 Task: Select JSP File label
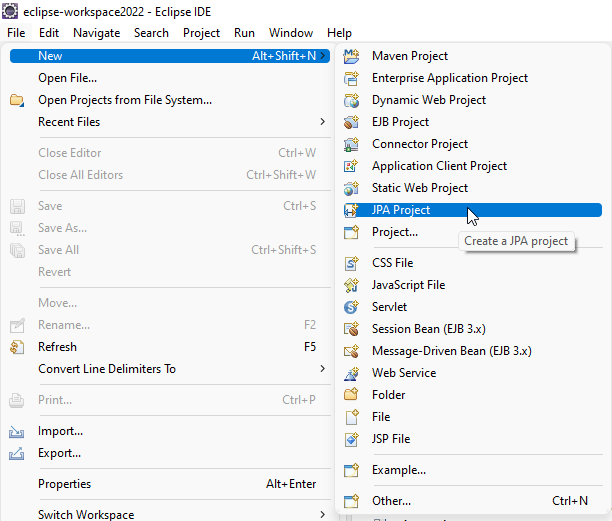pyautogui.click(x=391, y=439)
